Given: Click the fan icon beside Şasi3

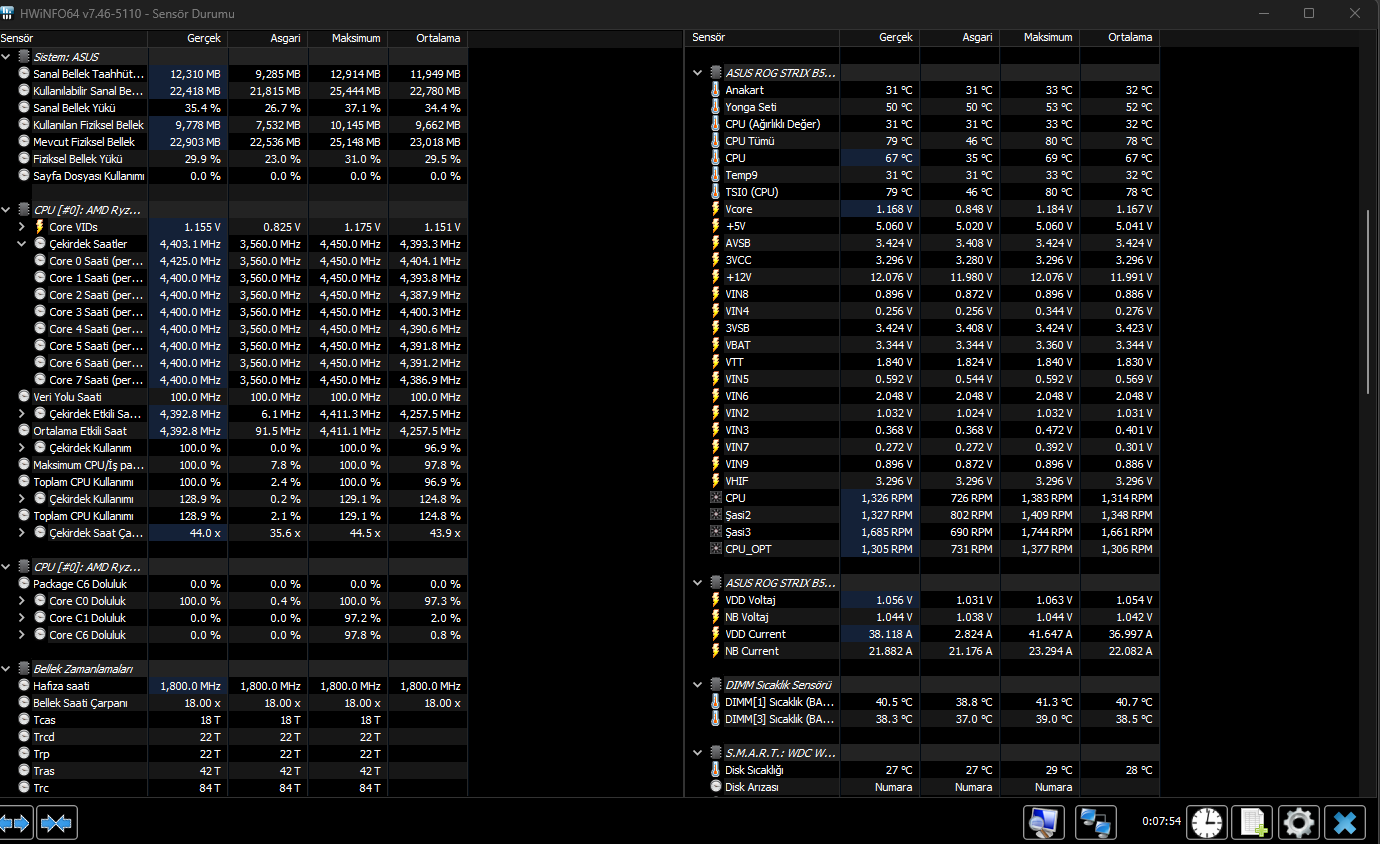Looking at the screenshot, I should coord(715,532).
